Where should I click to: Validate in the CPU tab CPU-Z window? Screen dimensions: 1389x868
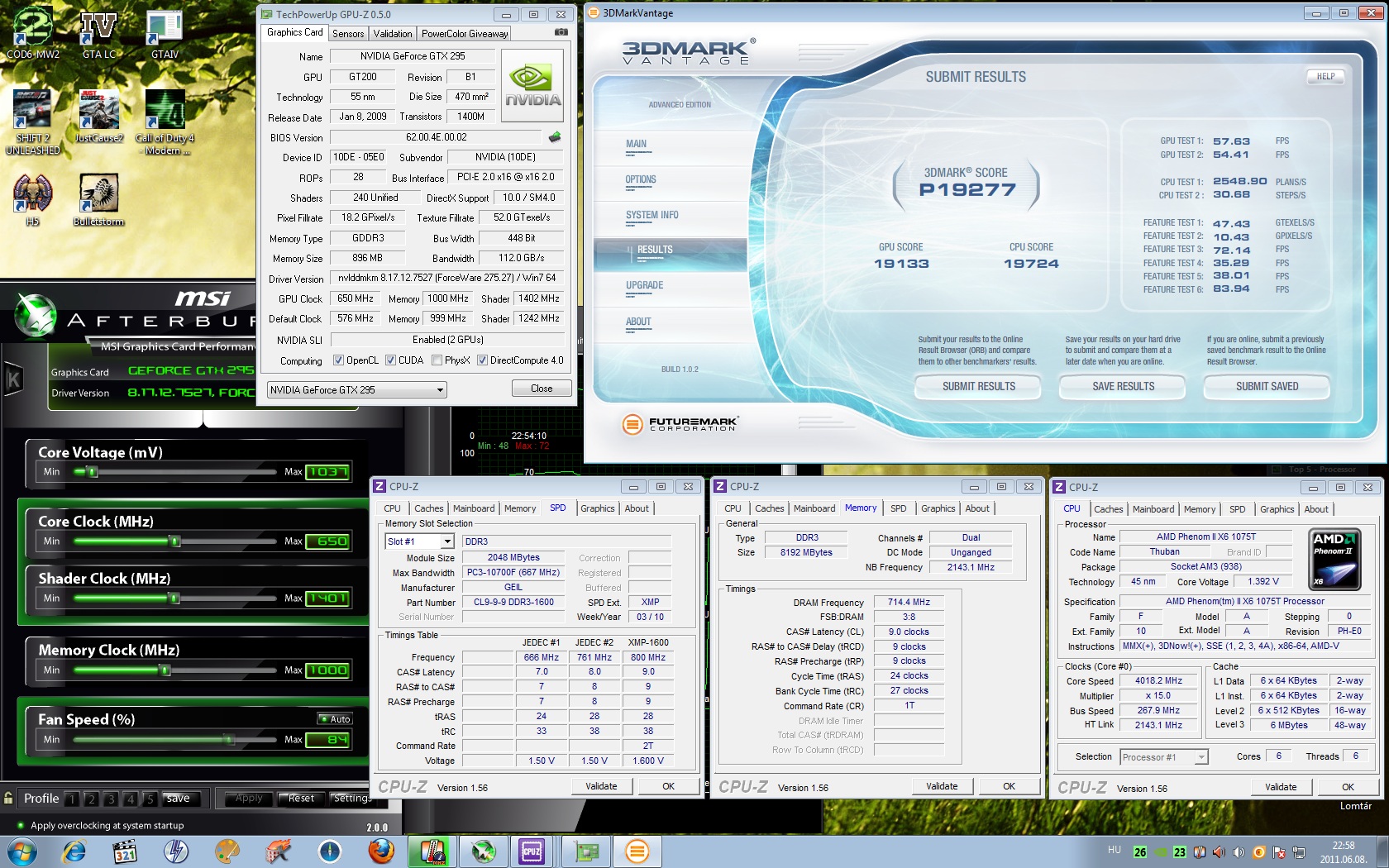pos(1281,787)
